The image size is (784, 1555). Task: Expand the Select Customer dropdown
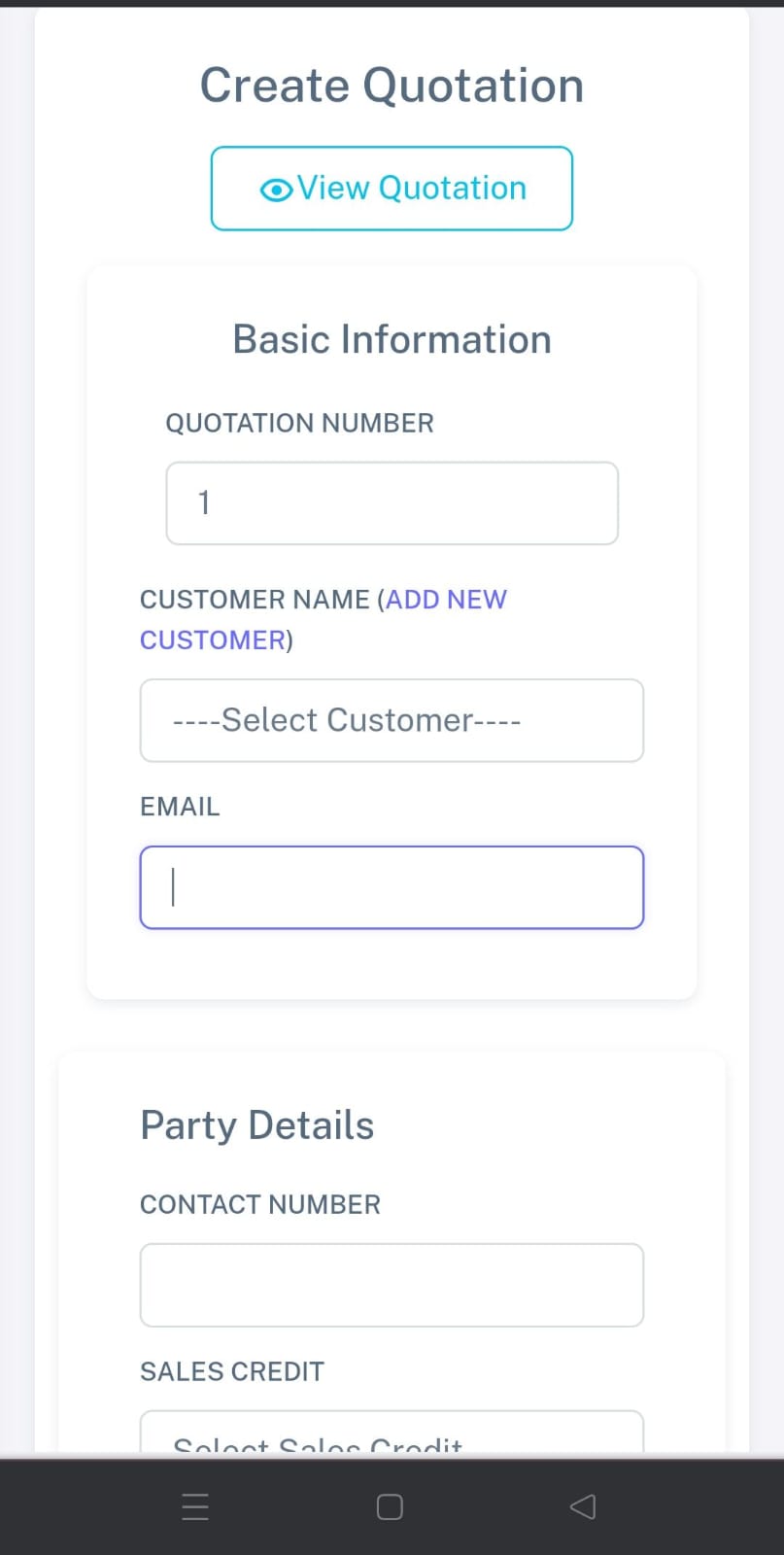point(392,720)
